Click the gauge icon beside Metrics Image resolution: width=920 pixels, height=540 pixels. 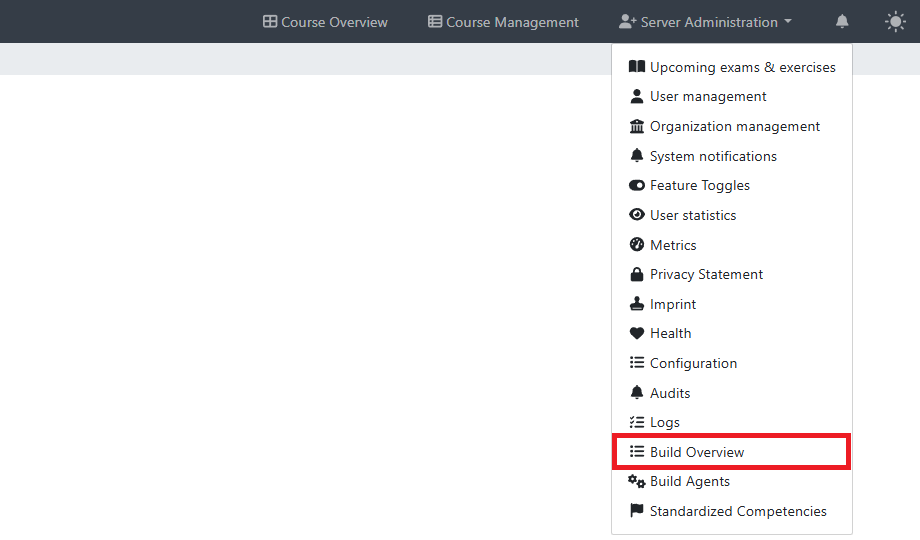(x=637, y=244)
